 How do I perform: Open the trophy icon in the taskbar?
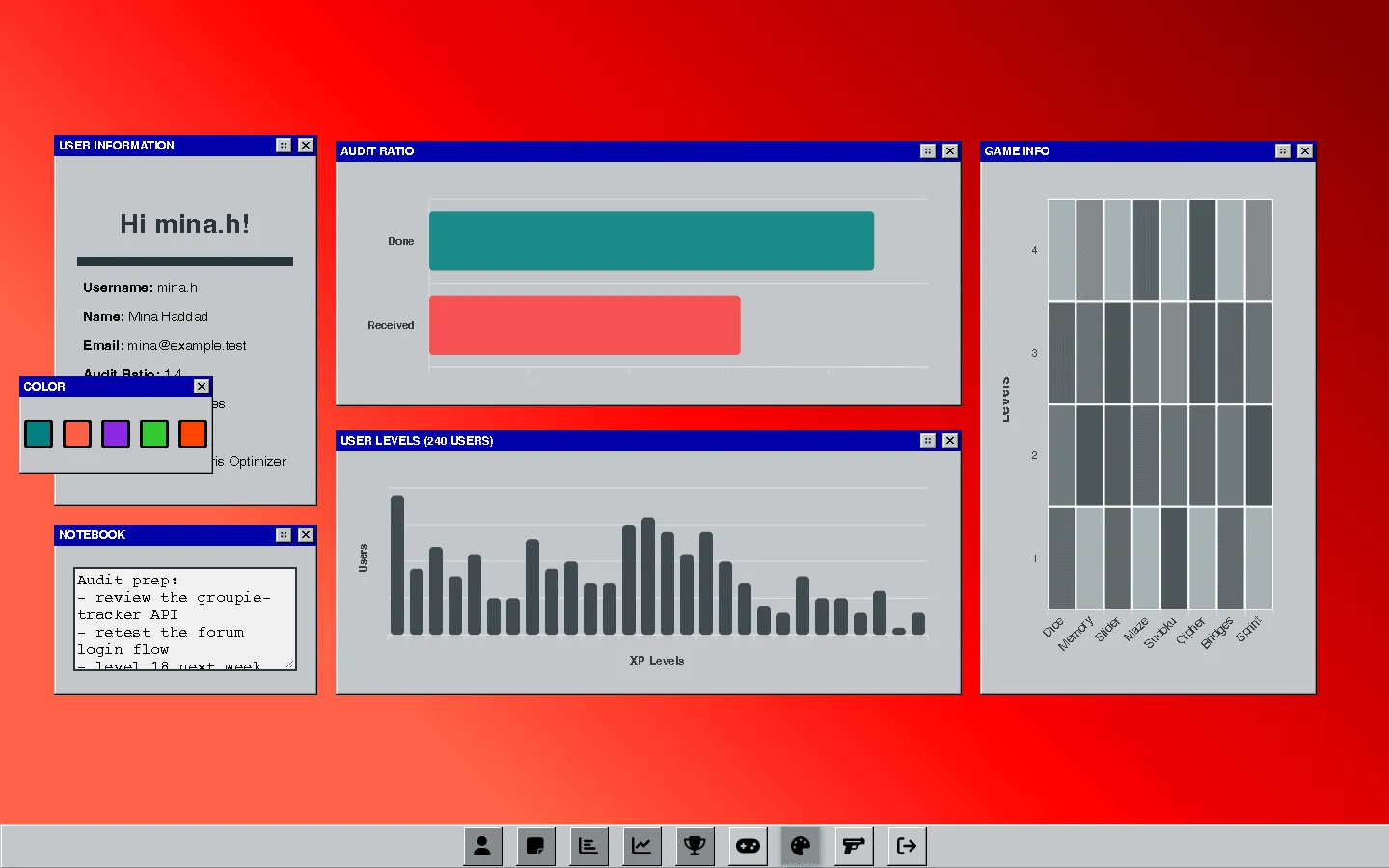694,846
